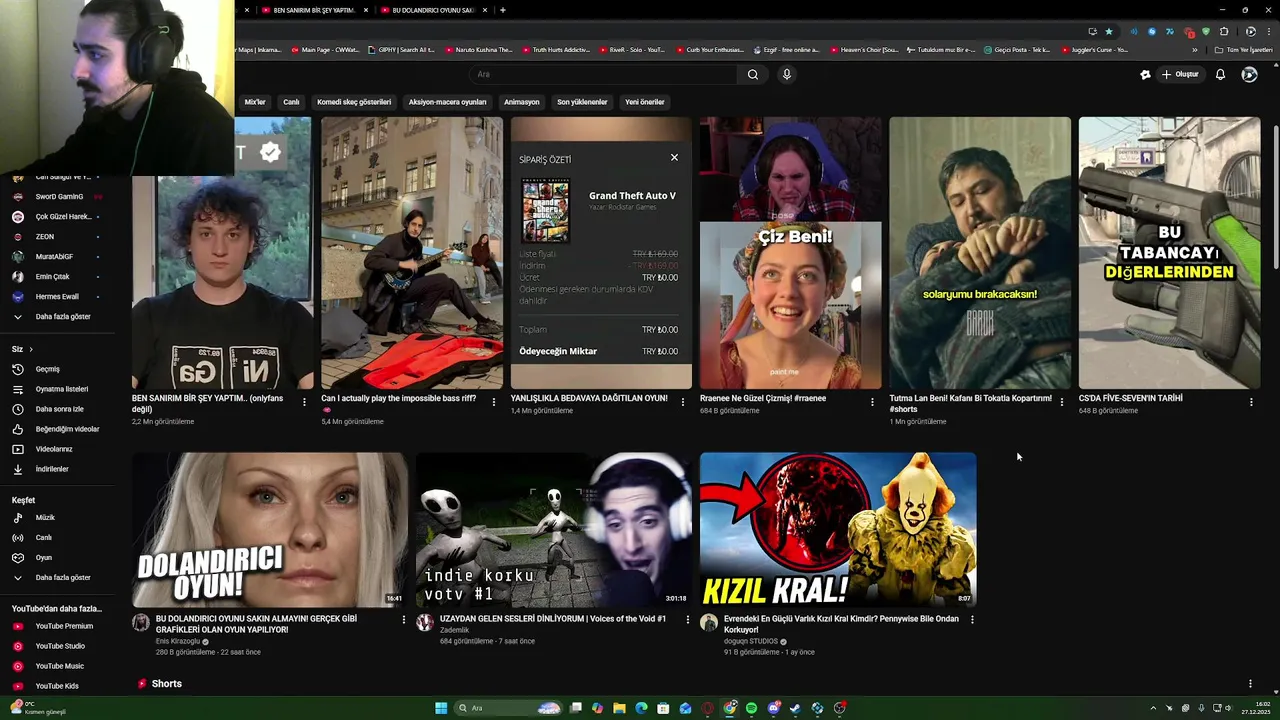Open YouTube Music link

pos(58,666)
